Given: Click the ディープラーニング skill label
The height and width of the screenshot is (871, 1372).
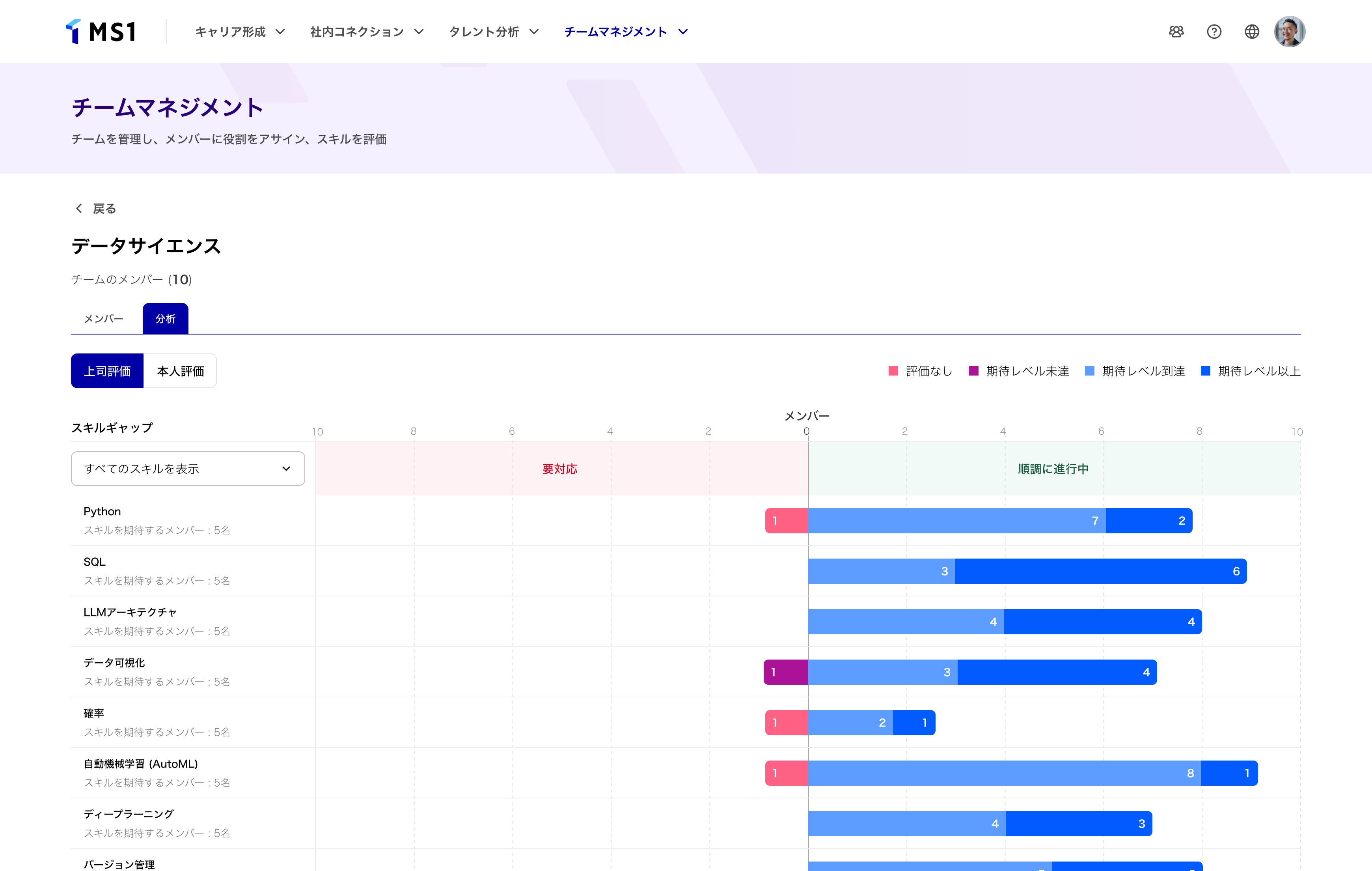Looking at the screenshot, I should pyautogui.click(x=129, y=814).
